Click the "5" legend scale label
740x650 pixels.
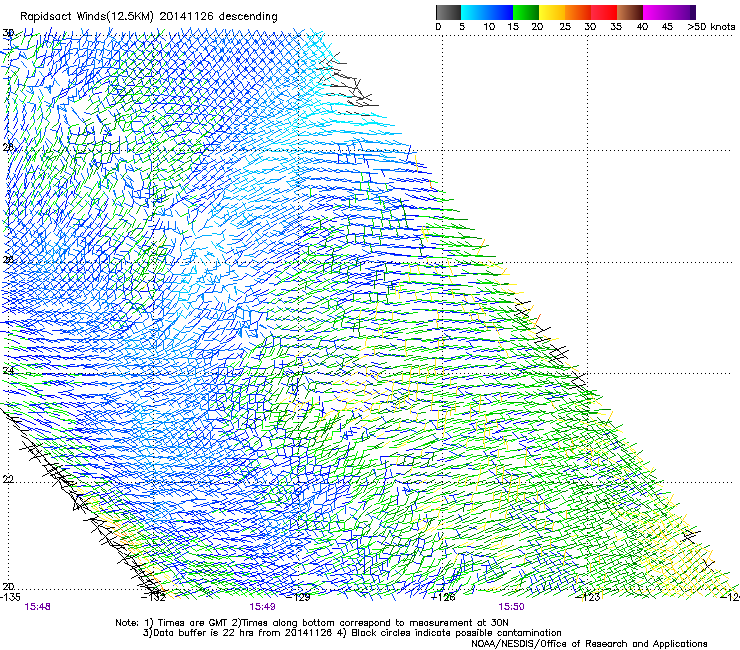point(462,27)
